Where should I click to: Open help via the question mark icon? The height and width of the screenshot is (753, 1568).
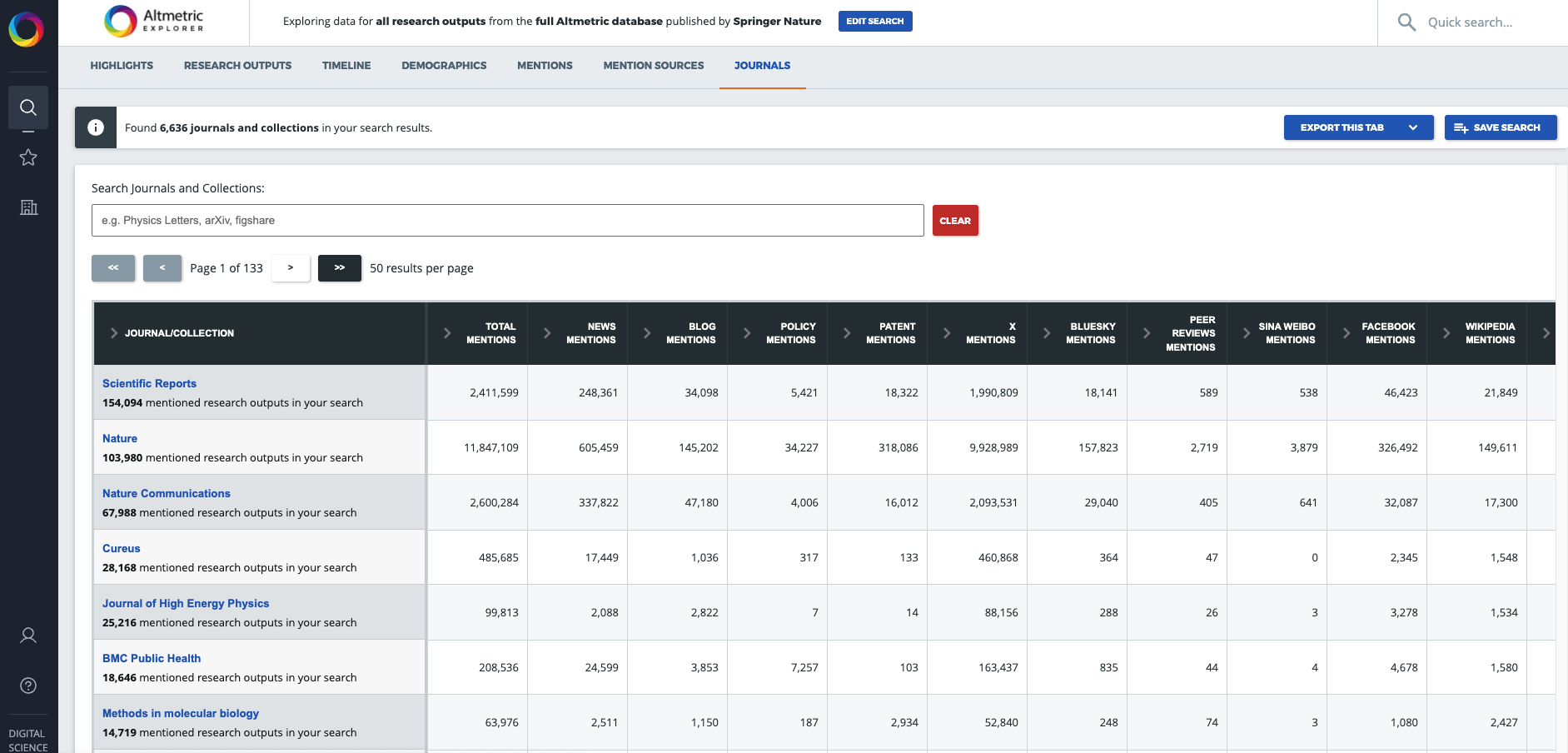click(28, 686)
